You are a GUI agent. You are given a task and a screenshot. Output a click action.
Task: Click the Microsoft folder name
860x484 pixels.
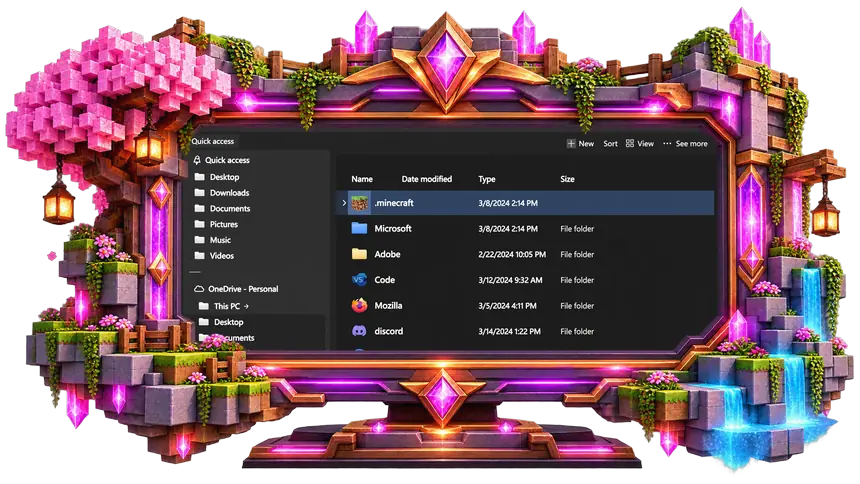(393, 228)
